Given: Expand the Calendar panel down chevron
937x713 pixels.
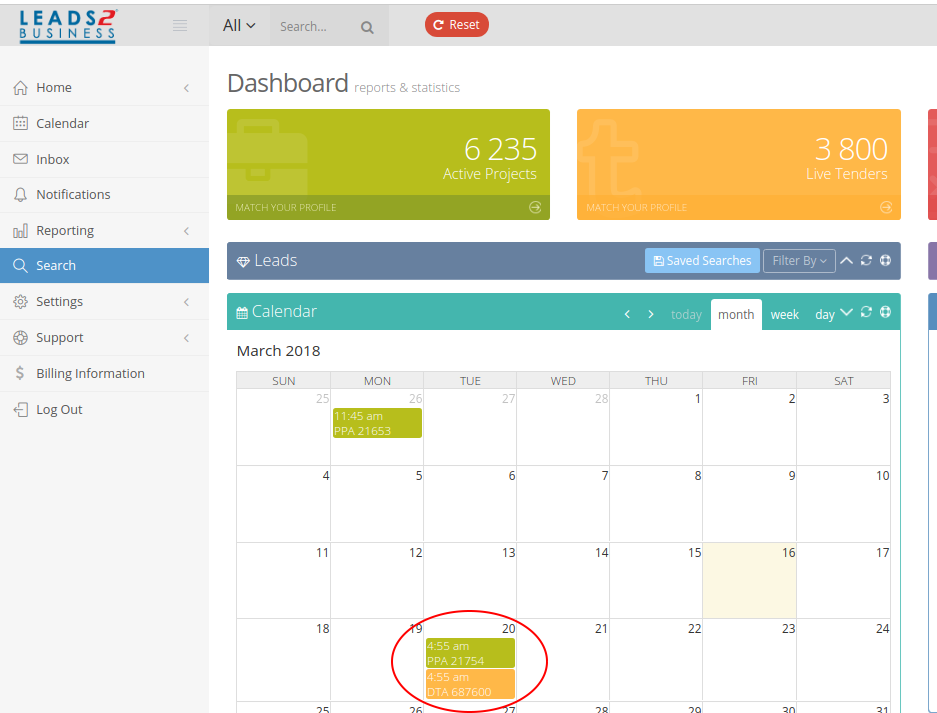Looking at the screenshot, I should [846, 312].
